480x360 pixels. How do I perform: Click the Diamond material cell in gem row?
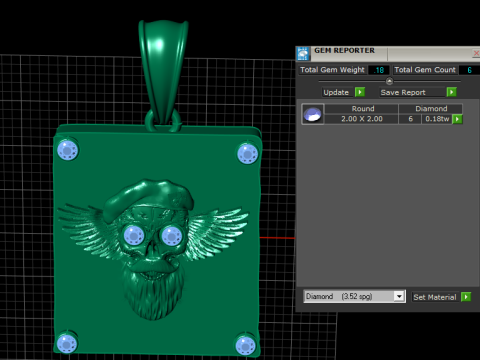click(x=431, y=109)
